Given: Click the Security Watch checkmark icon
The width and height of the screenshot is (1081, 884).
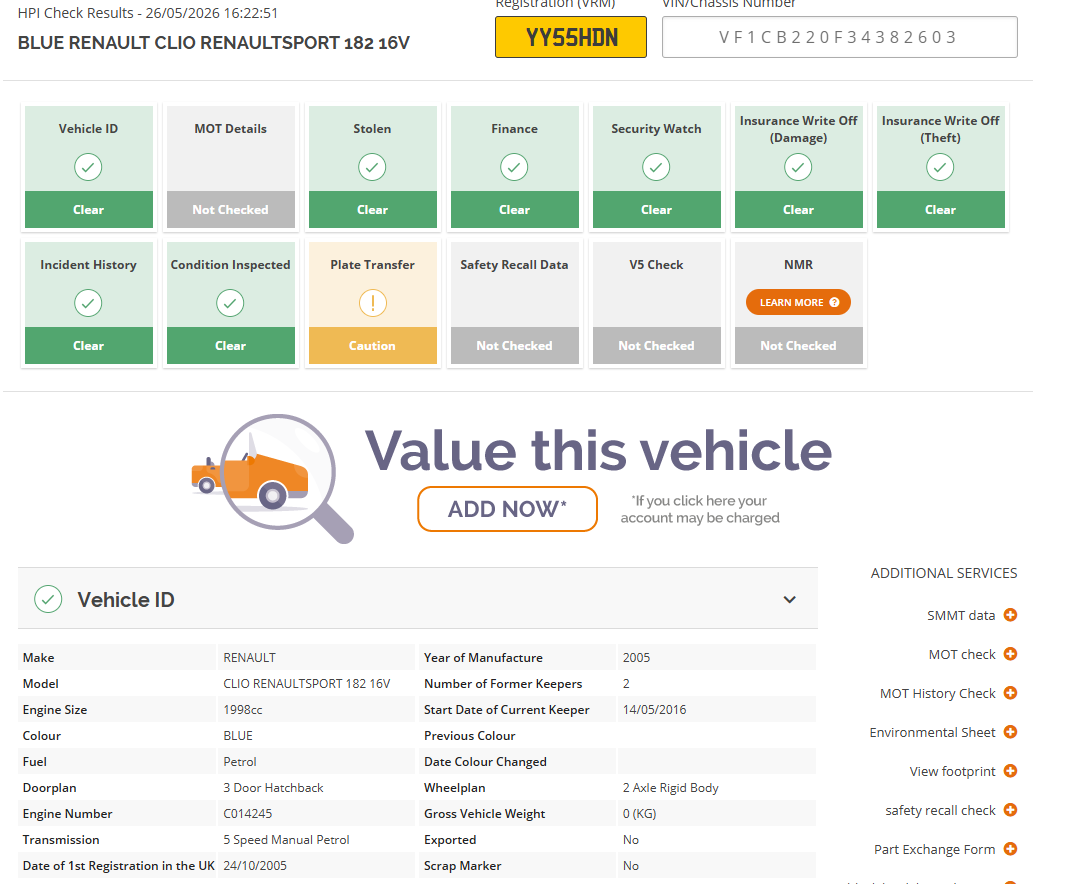Looking at the screenshot, I should click(x=656, y=167).
